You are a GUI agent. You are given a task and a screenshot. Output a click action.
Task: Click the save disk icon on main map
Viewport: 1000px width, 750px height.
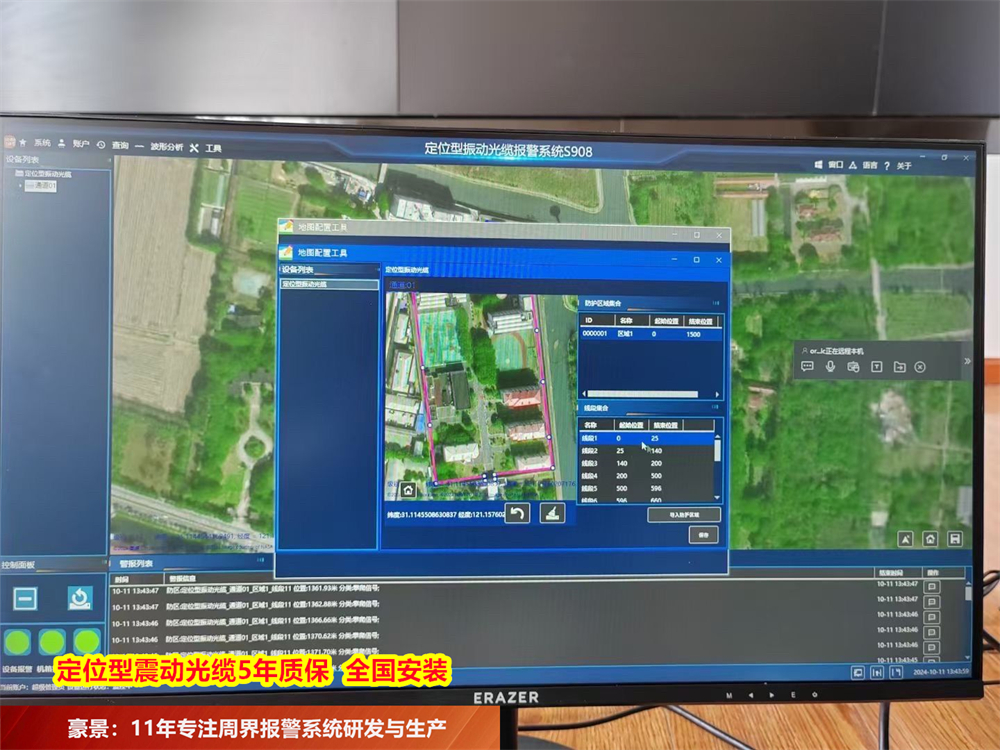954,538
